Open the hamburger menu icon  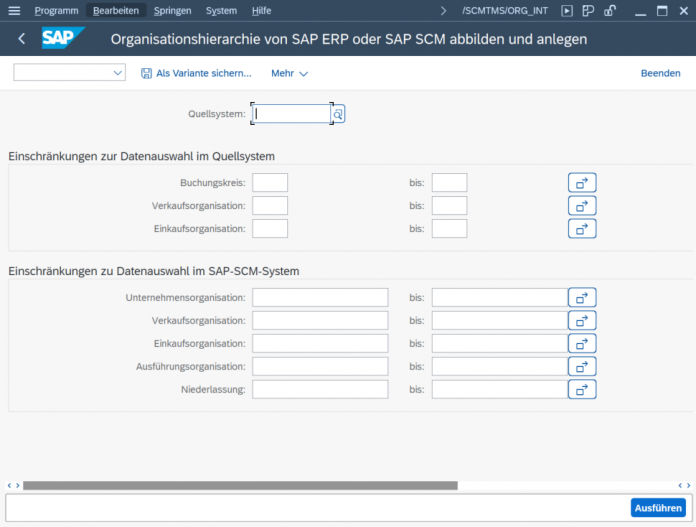coord(14,11)
